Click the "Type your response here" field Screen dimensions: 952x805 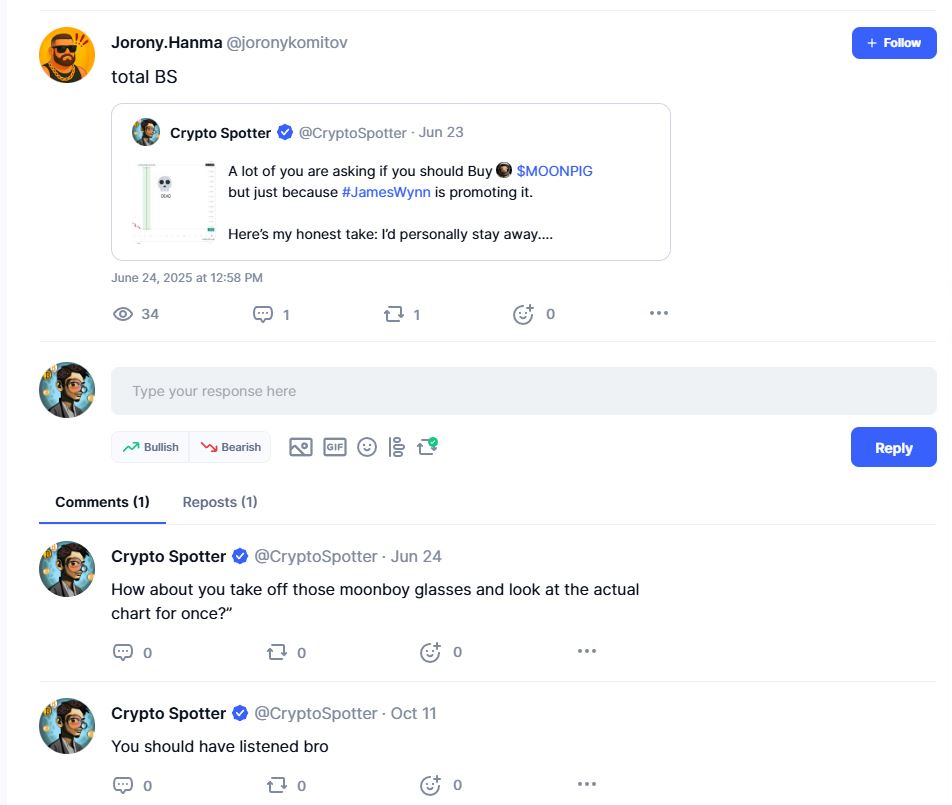click(523, 391)
